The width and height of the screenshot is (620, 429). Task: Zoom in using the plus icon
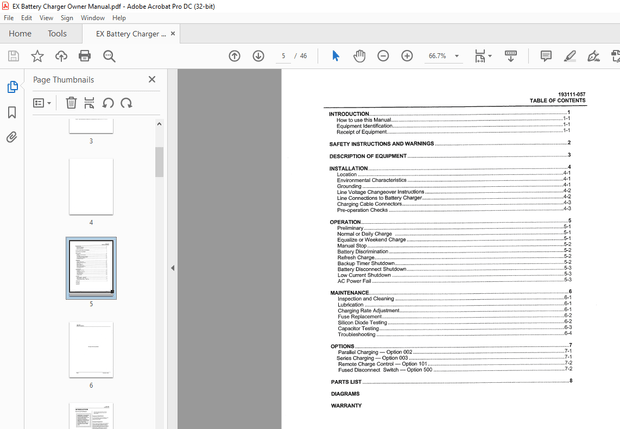point(407,56)
